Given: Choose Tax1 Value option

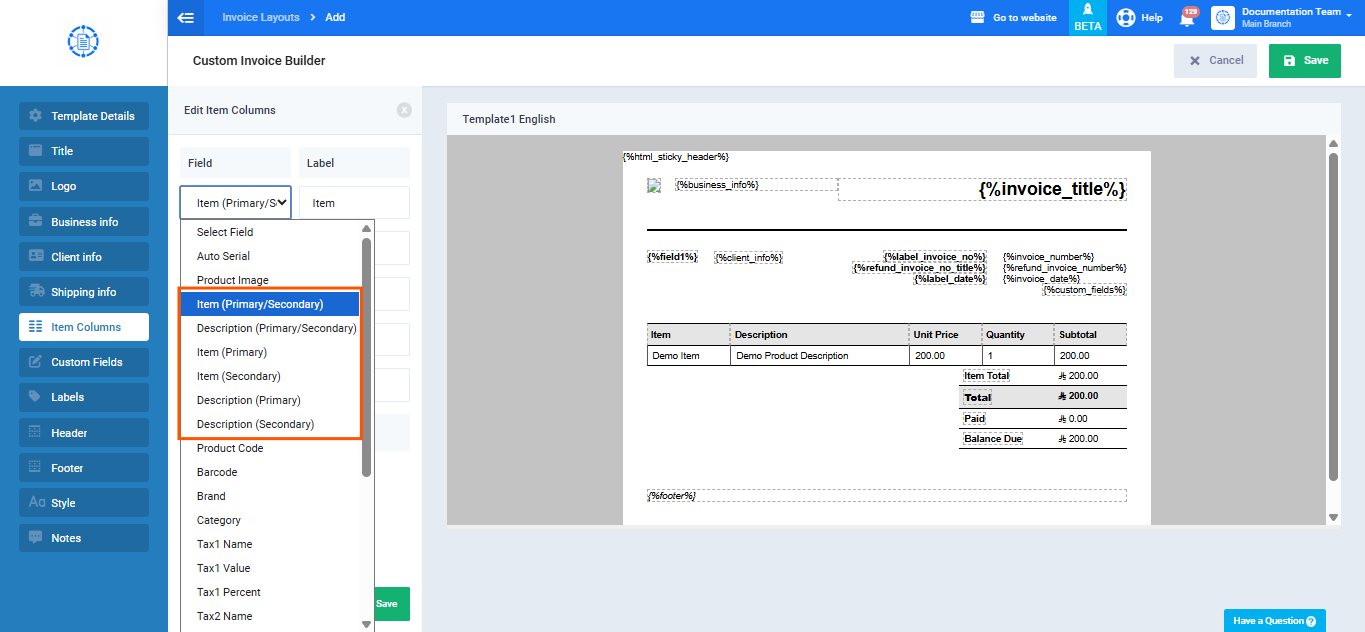Looking at the screenshot, I should coord(270,568).
